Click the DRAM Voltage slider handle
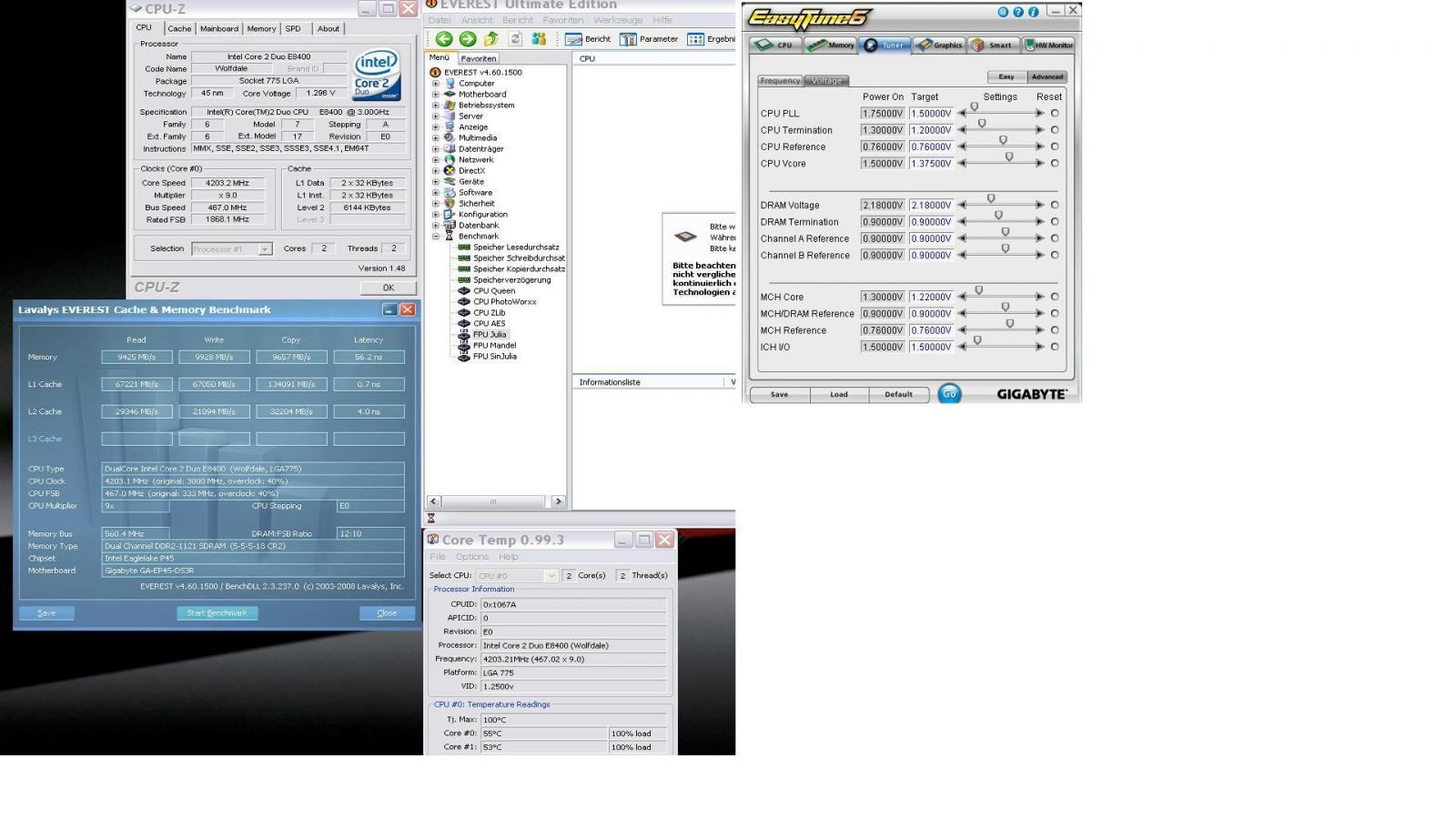 [x=991, y=198]
